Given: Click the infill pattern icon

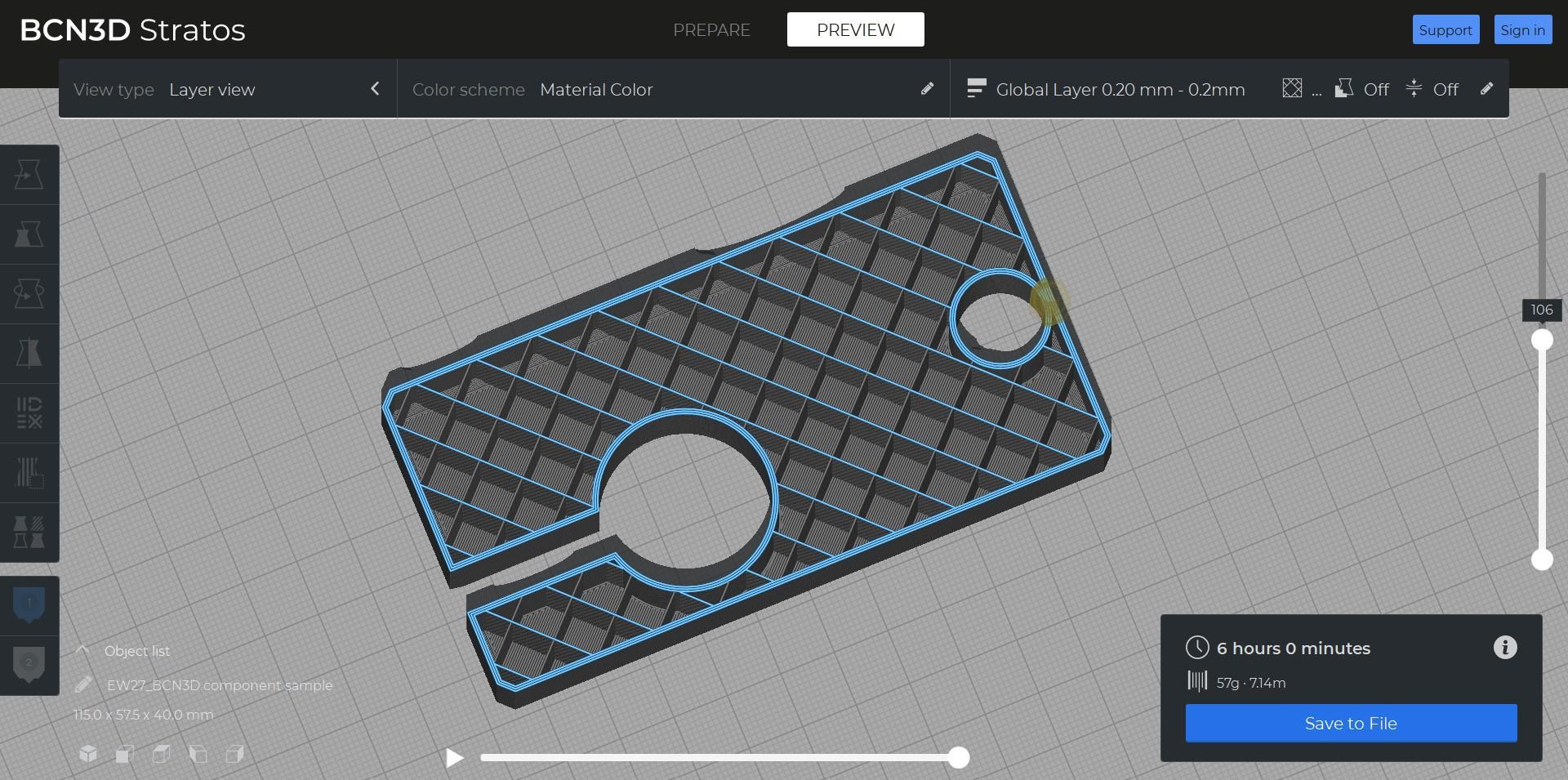Looking at the screenshot, I should (x=1292, y=88).
